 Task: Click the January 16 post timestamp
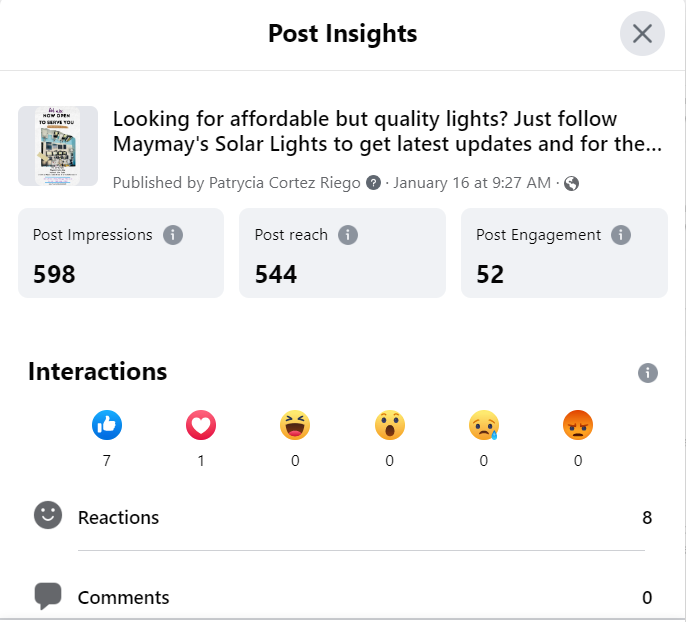click(x=472, y=183)
